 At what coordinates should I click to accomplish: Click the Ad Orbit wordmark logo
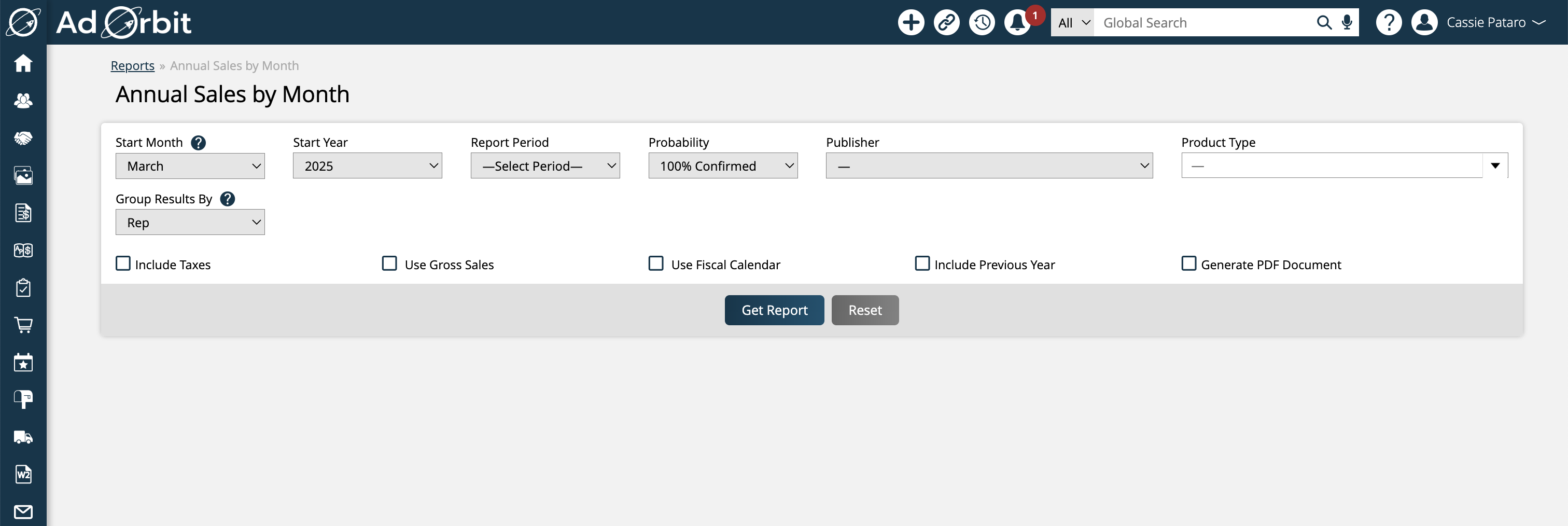(123, 22)
